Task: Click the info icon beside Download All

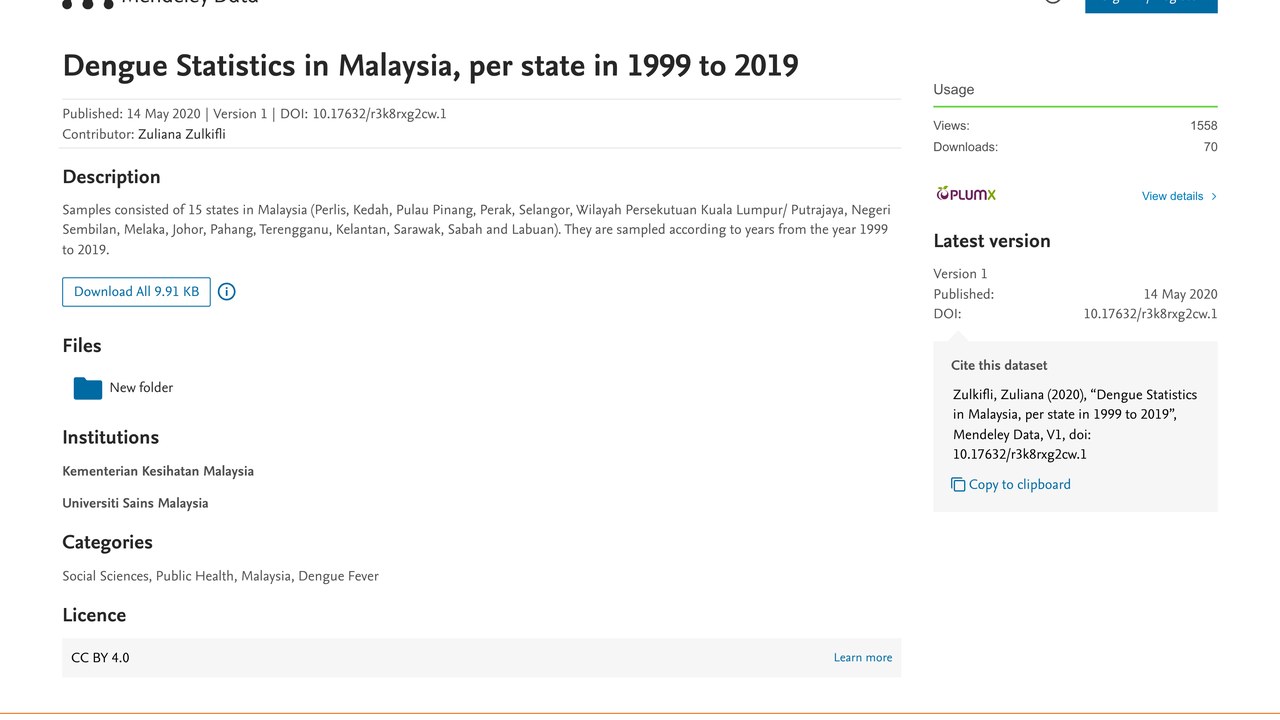Action: click(227, 292)
